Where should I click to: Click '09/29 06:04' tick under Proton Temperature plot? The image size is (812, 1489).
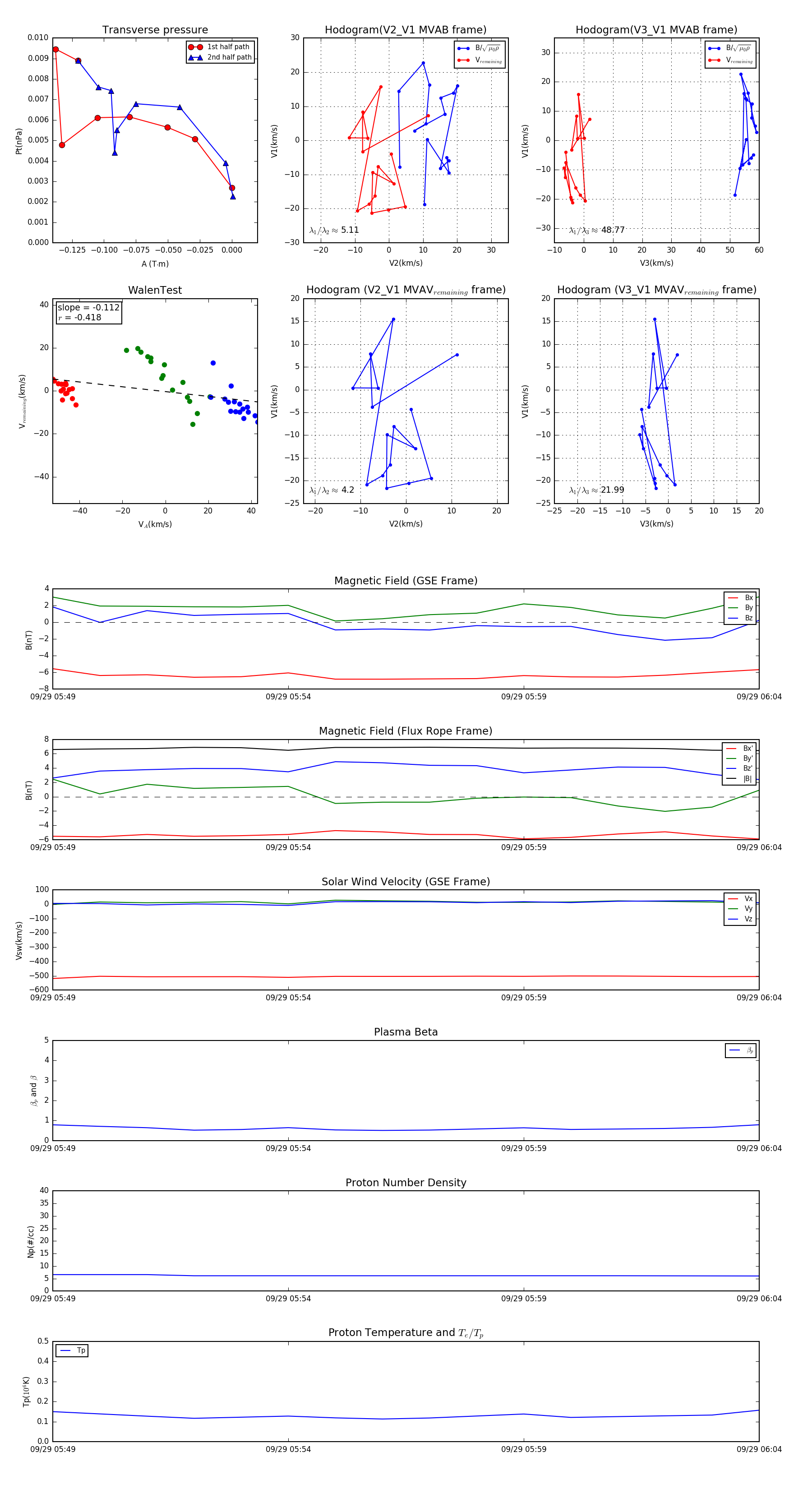(759, 1449)
